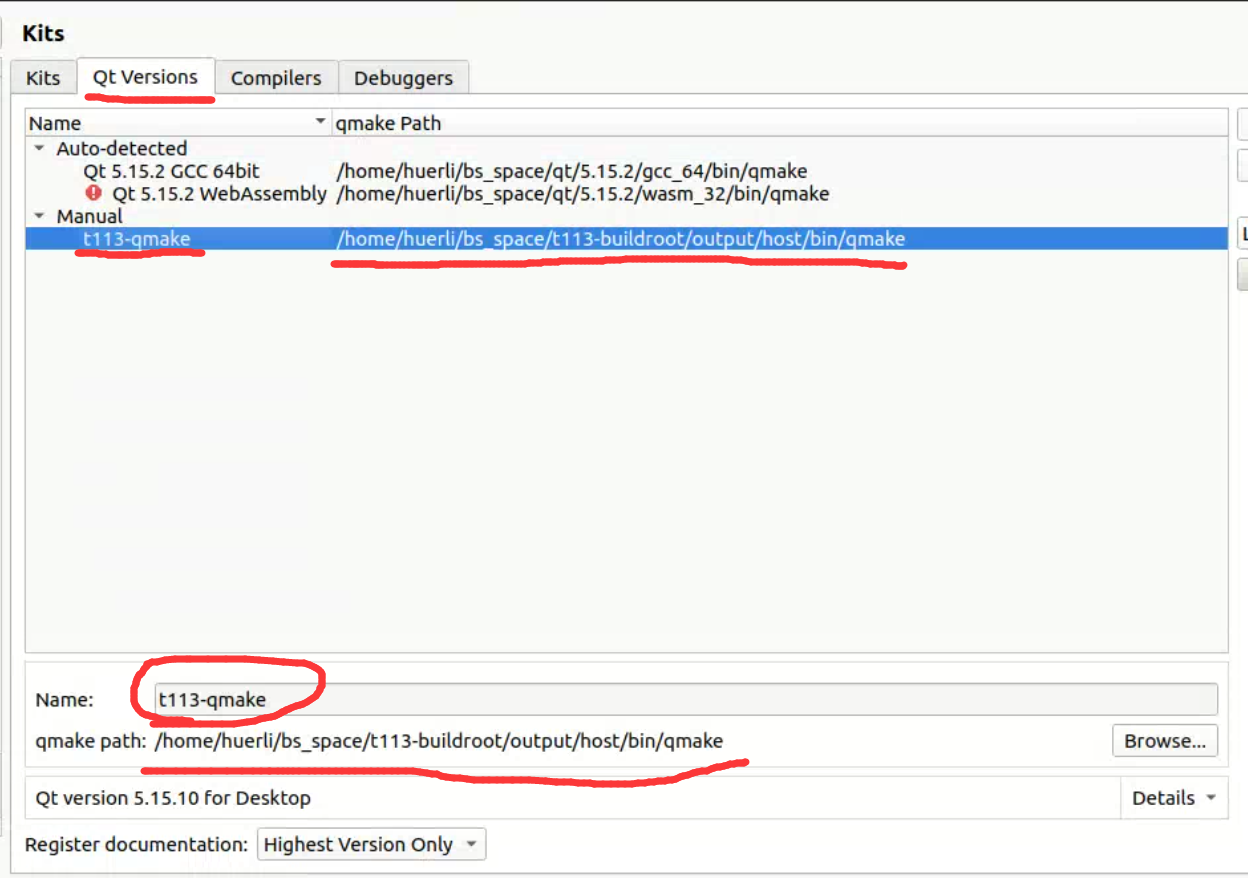Click the gcc_64/bin/qmake path cell
The height and width of the screenshot is (878, 1248).
coord(572,171)
